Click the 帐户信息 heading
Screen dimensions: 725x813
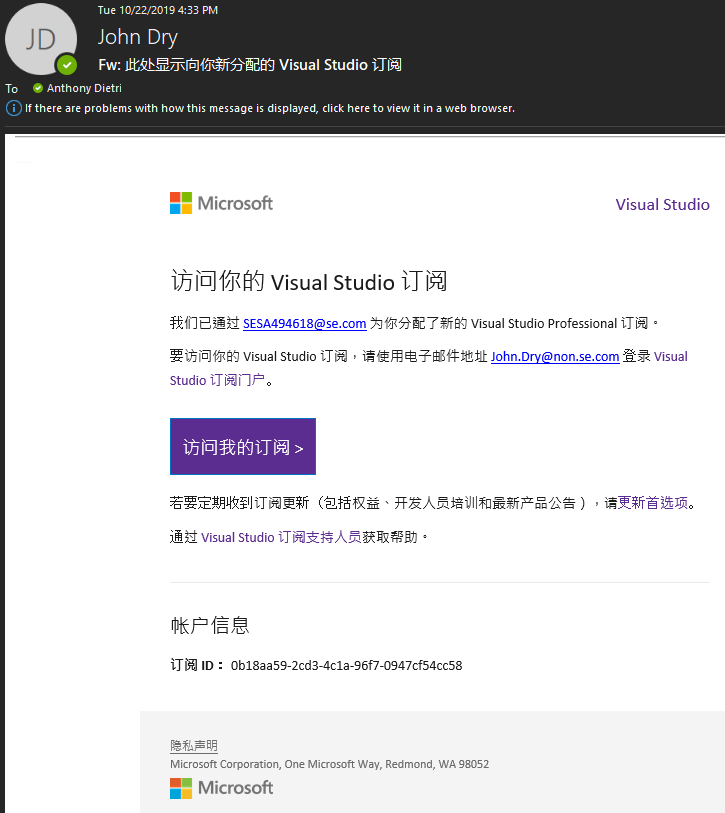[210, 625]
